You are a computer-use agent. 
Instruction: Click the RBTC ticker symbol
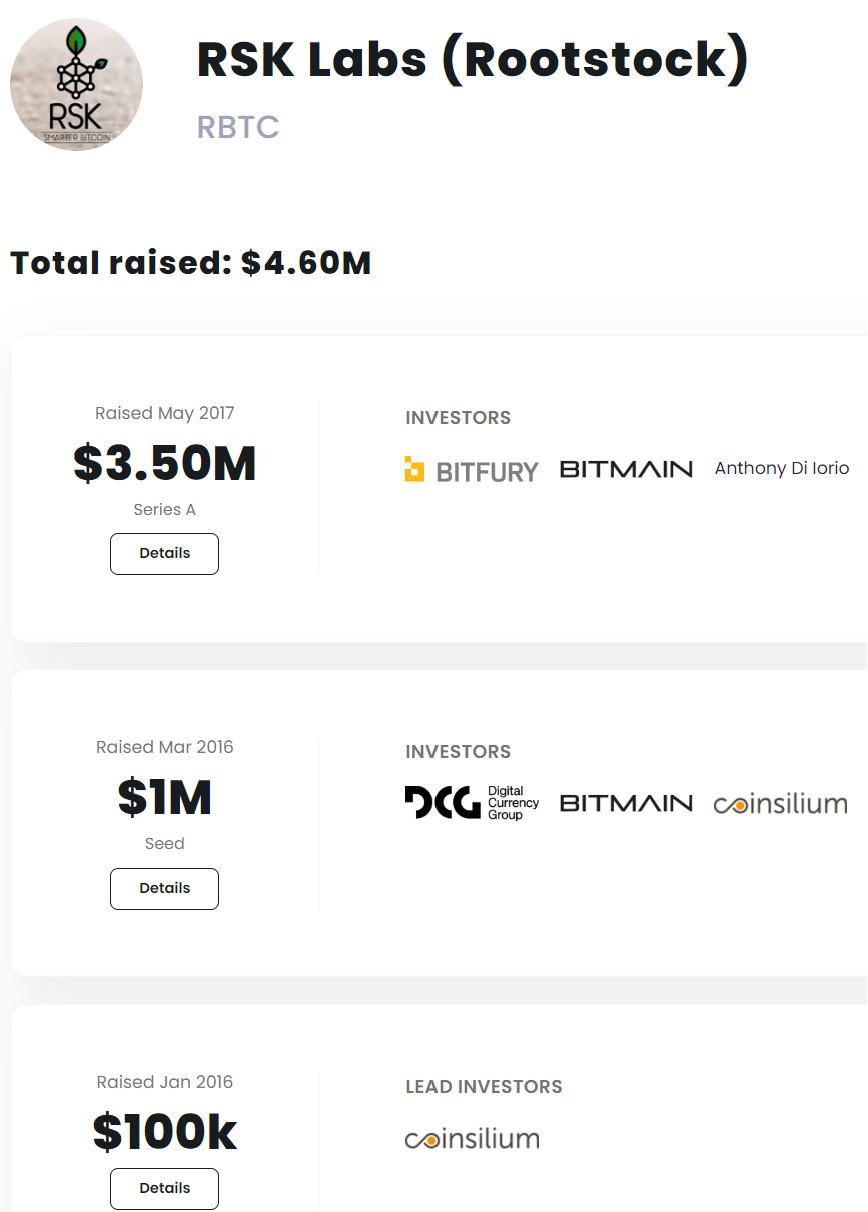pyautogui.click(x=238, y=128)
